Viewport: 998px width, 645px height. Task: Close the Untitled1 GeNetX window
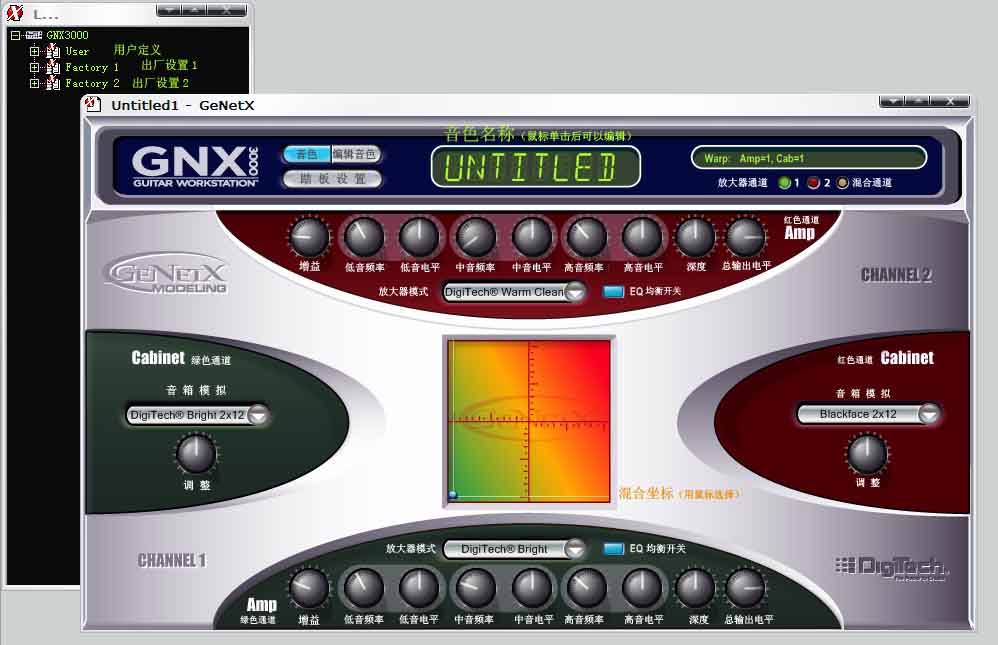click(x=950, y=101)
